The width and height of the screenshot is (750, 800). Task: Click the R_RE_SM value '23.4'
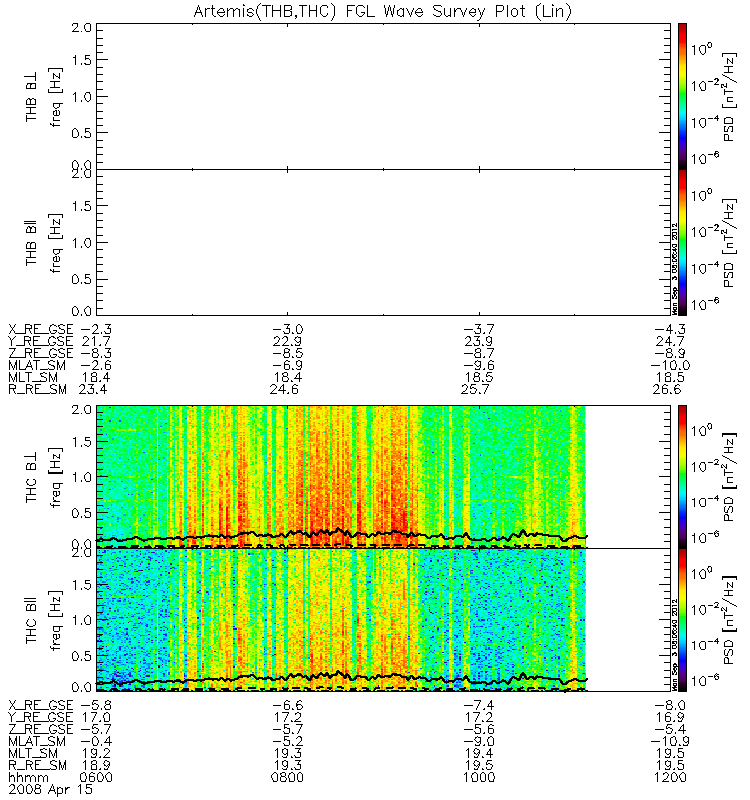(x=93, y=389)
